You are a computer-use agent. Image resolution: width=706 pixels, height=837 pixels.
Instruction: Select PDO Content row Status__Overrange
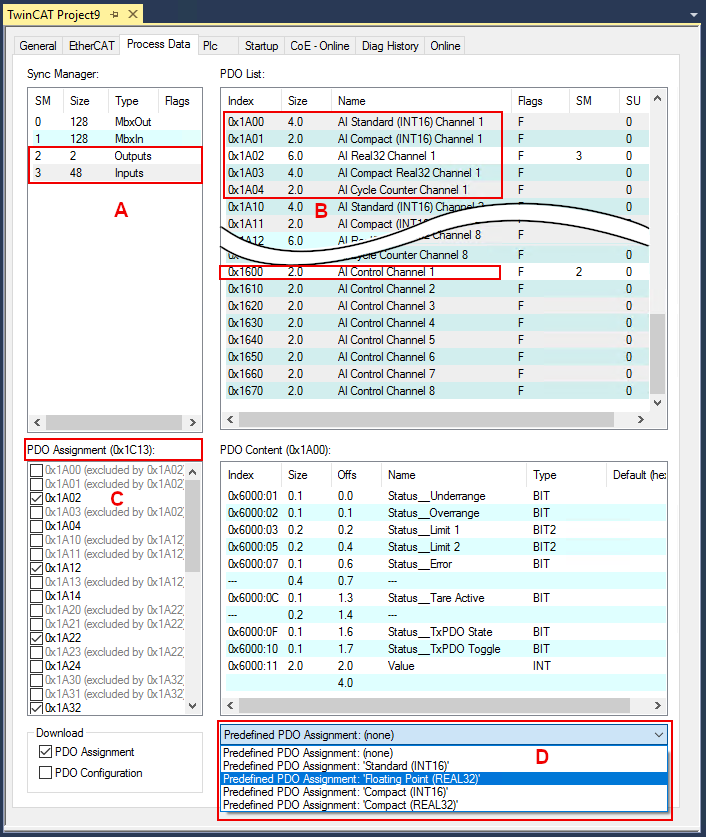pyautogui.click(x=445, y=513)
